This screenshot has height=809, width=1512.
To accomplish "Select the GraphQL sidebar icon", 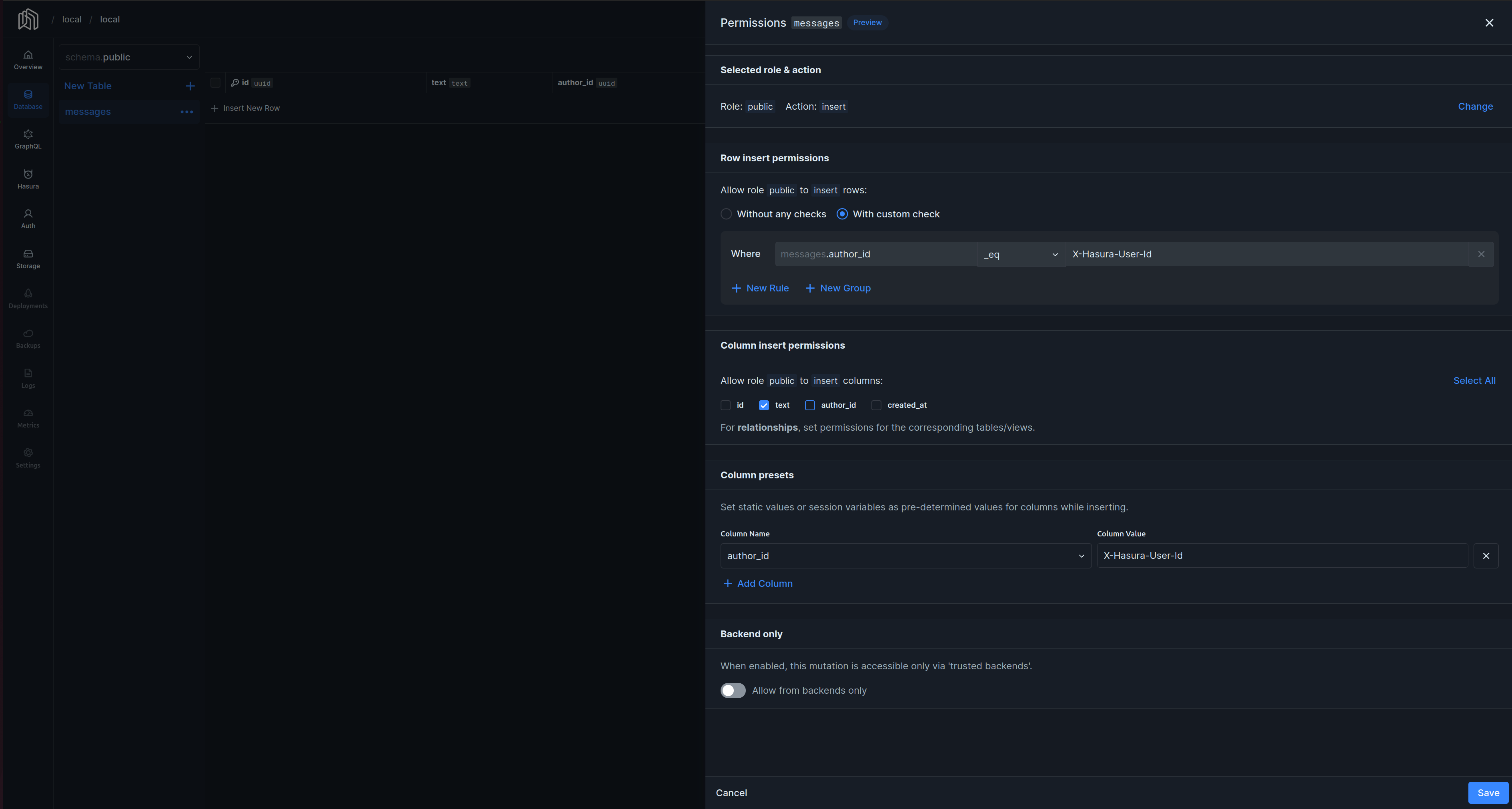I will pyautogui.click(x=28, y=139).
